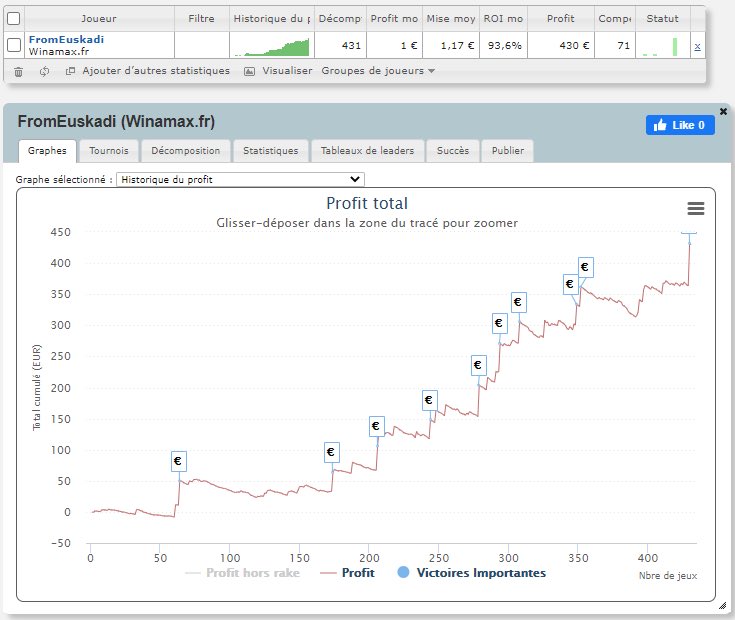Sort by Filtre column header

(202, 19)
